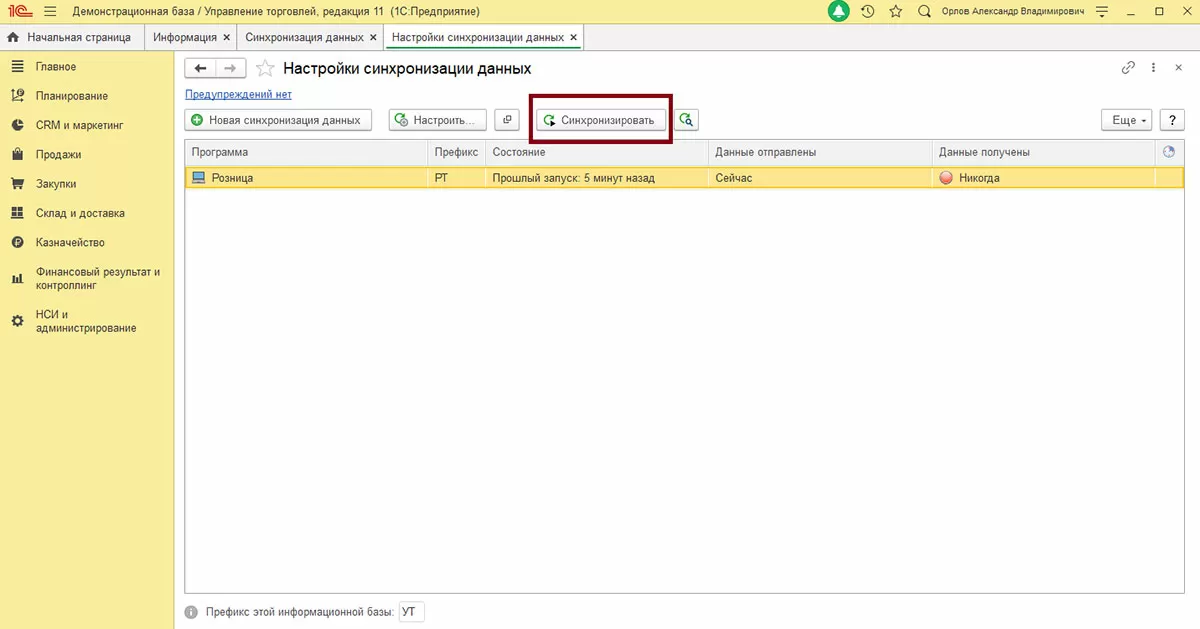Click magnifier sync events button
This screenshot has height=629, width=1200.
pyautogui.click(x=686, y=120)
